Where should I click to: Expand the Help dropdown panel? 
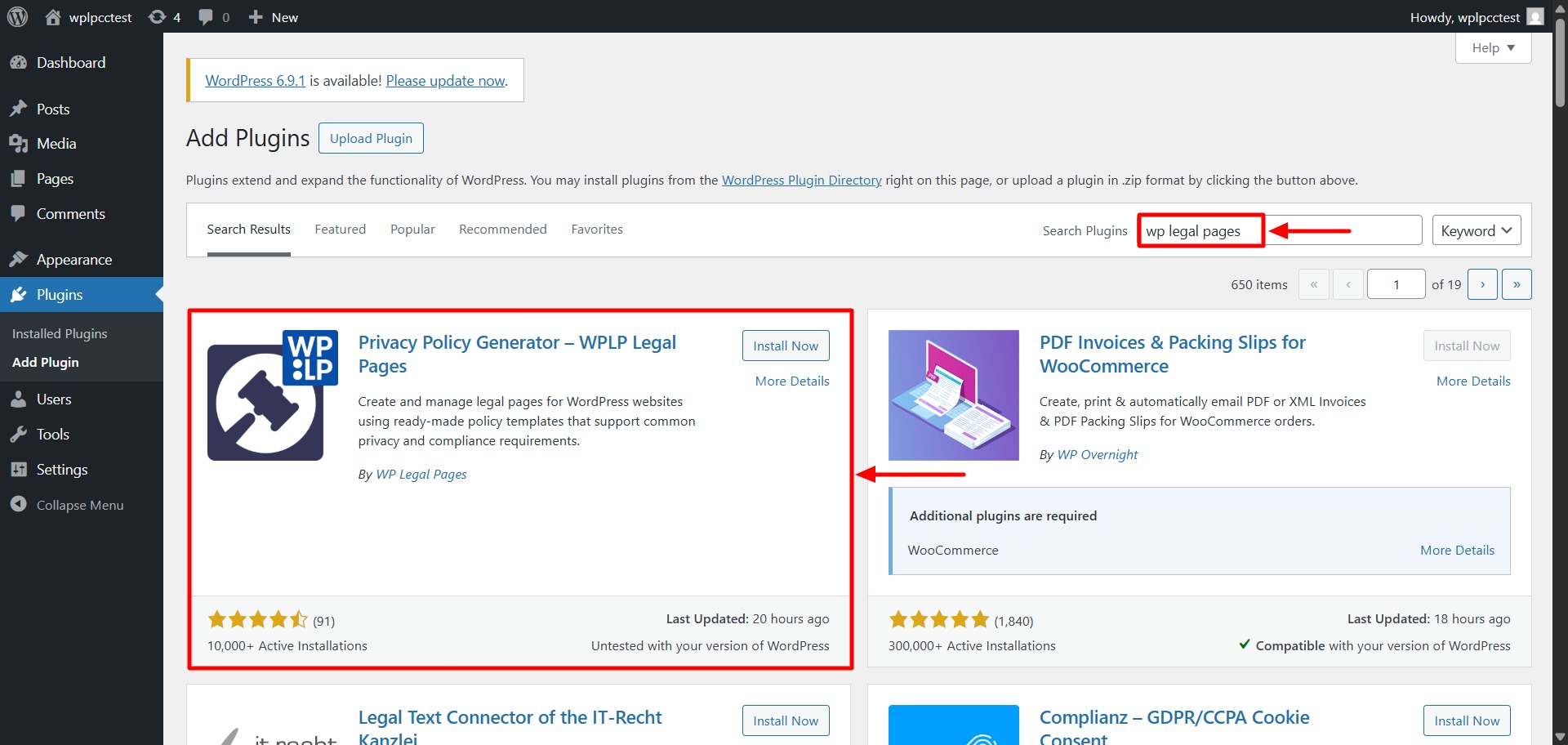[x=1492, y=48]
